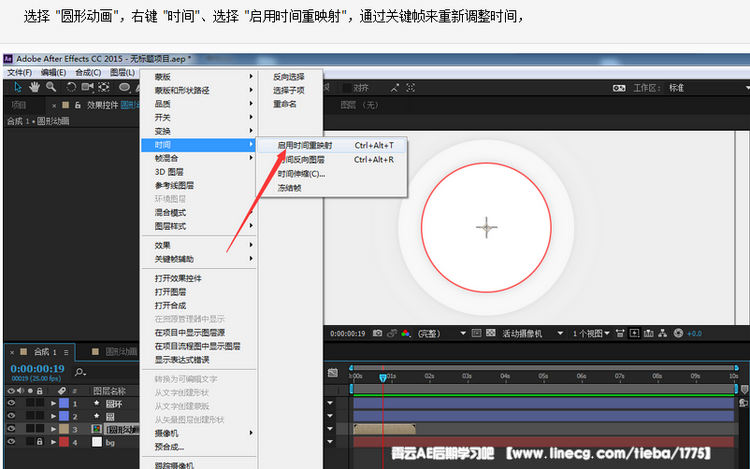Open the 1个视图 layout dropdown
Image resolution: width=750 pixels, height=469 pixels.
click(591, 334)
